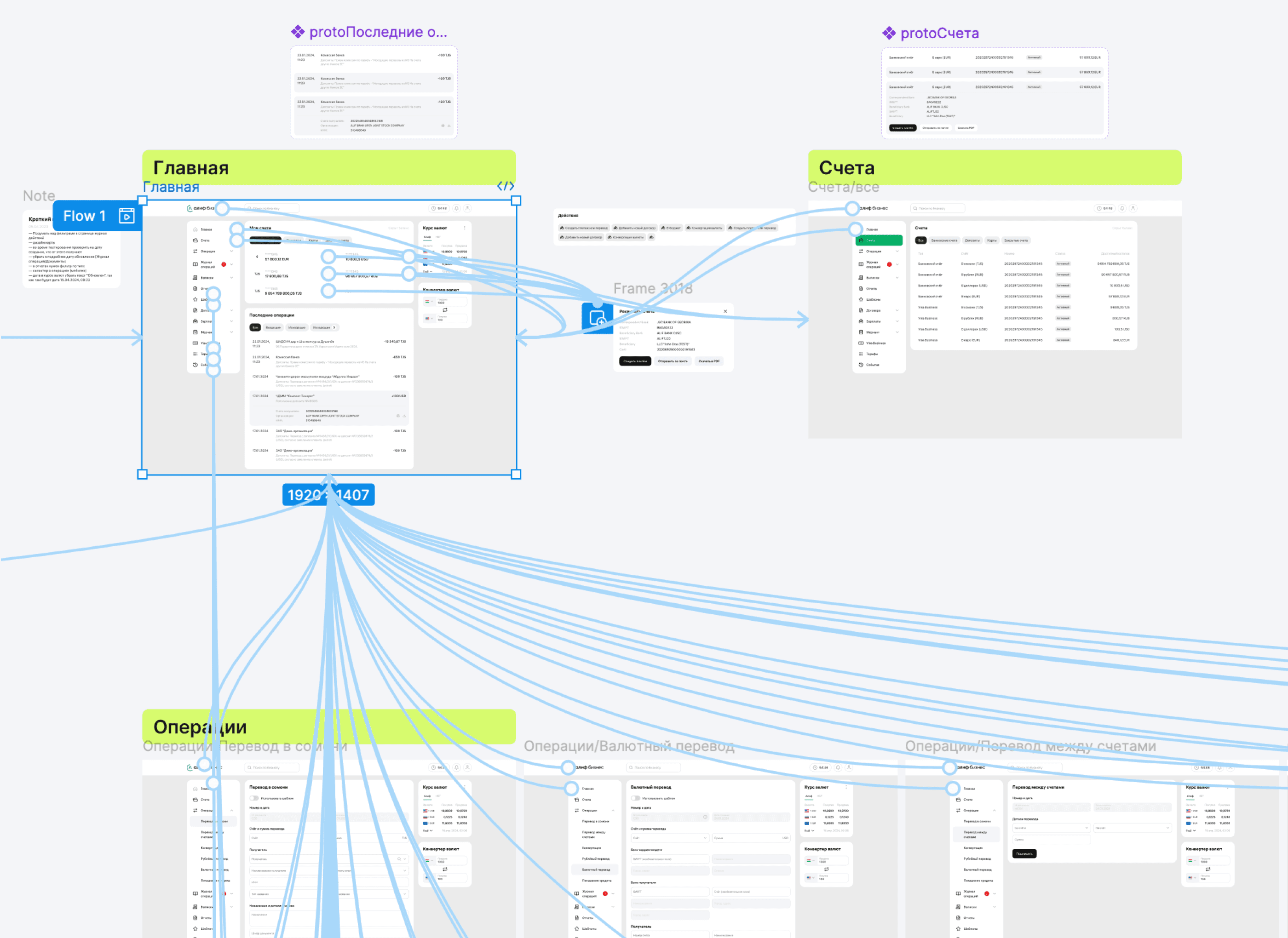
Task: Click the Note label near the sticky note
Action: [x=39, y=196]
